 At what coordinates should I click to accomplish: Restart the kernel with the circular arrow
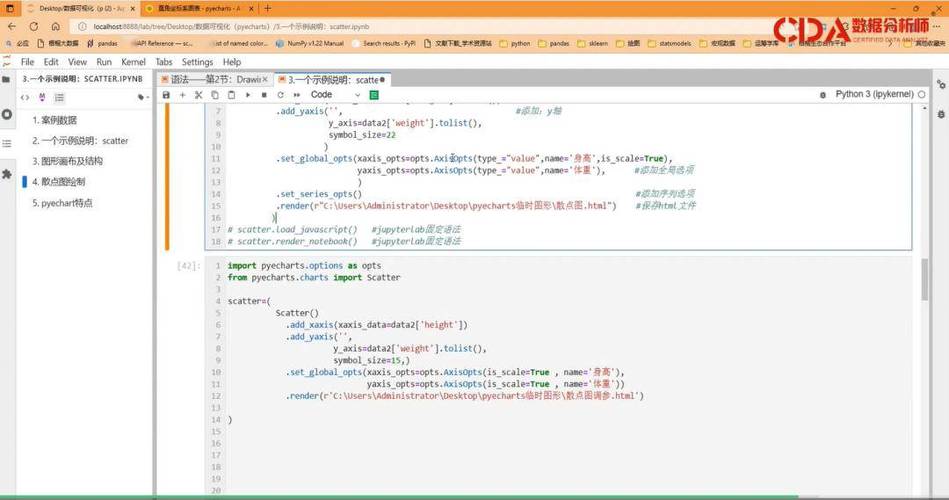click(280, 95)
